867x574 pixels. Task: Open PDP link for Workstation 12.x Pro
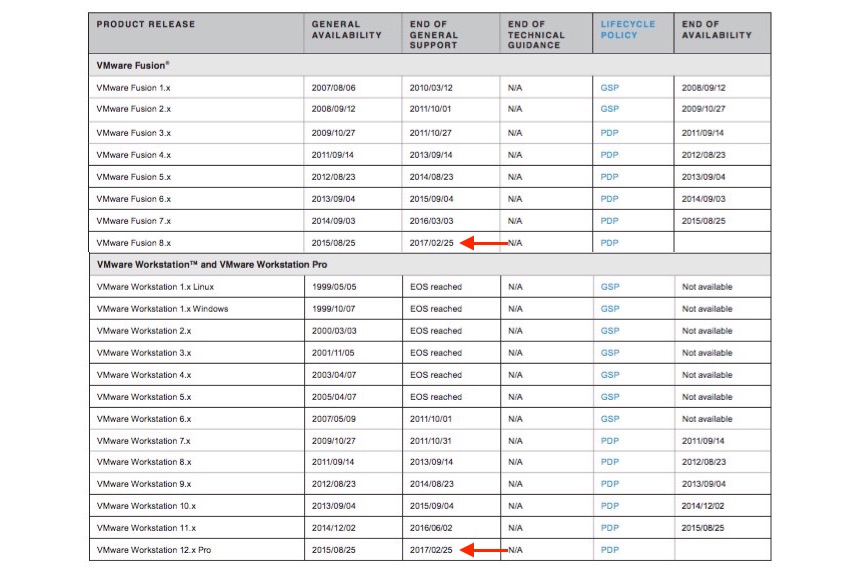click(x=610, y=550)
